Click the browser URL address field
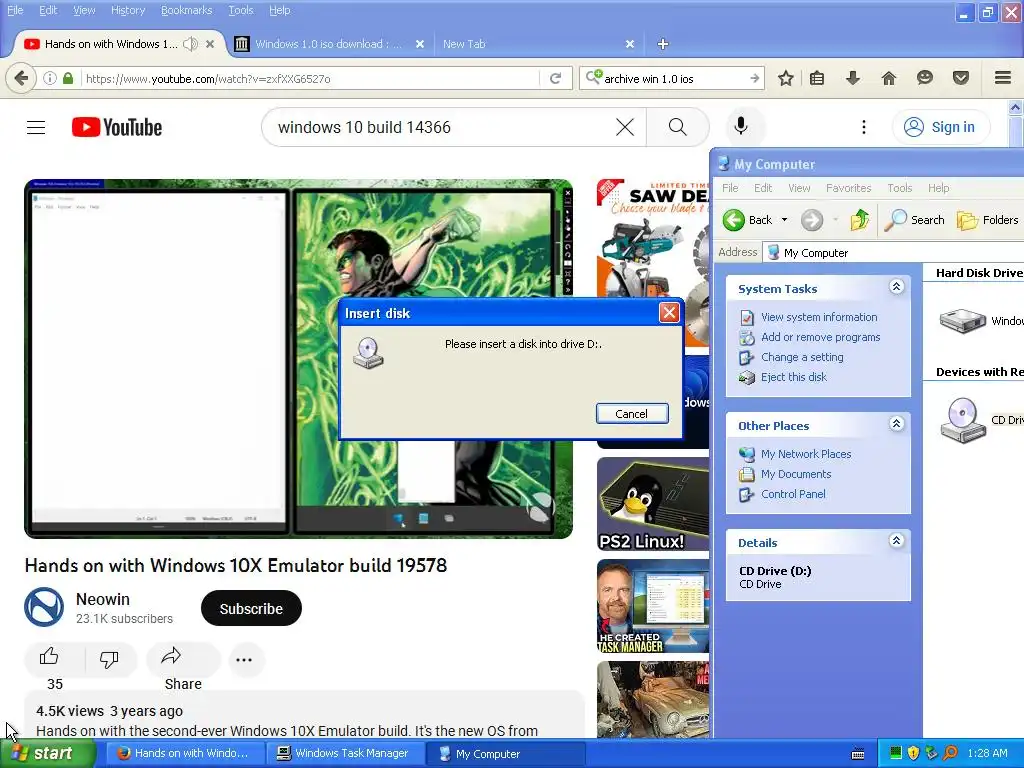Image resolution: width=1024 pixels, height=768 pixels. coord(310,79)
